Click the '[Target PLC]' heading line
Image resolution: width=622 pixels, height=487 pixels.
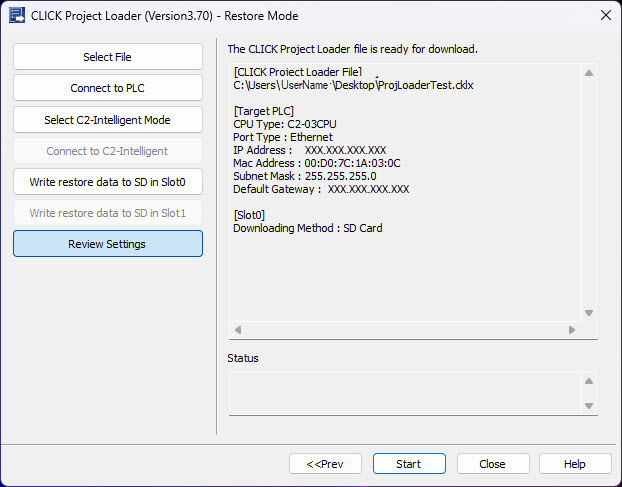point(263,111)
